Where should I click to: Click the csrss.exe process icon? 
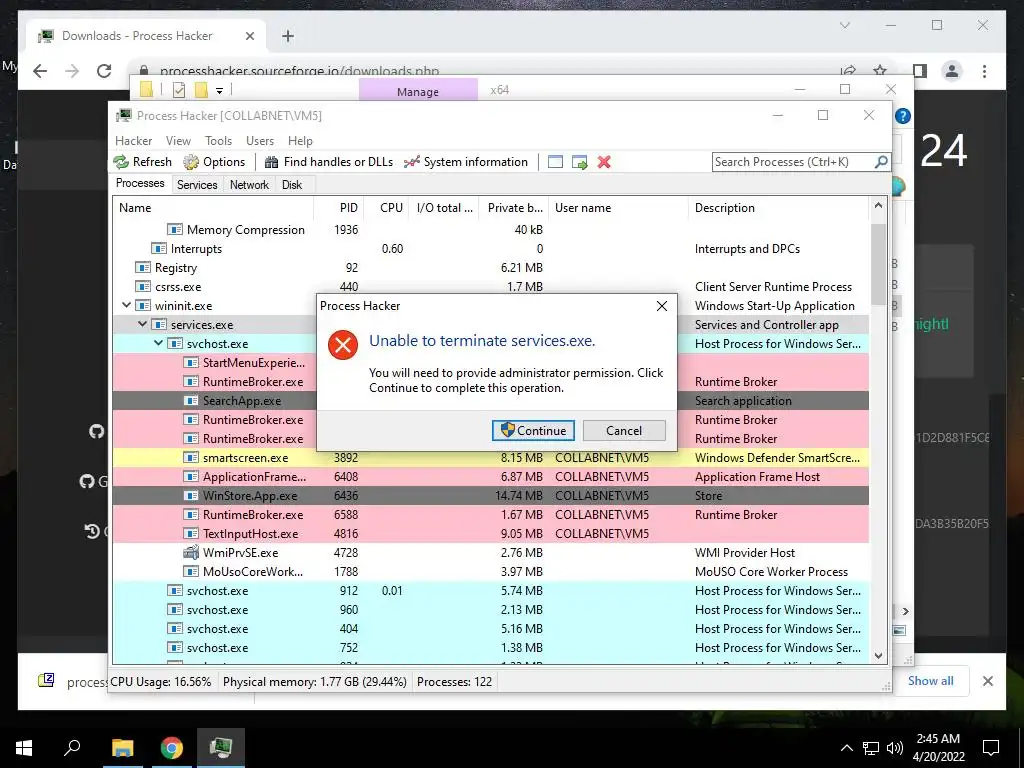coord(142,286)
